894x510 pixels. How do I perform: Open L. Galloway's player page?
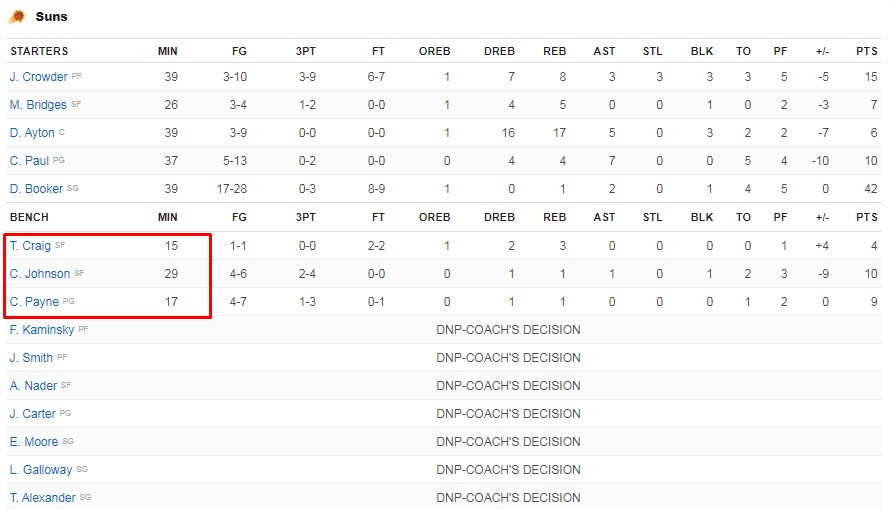41,470
